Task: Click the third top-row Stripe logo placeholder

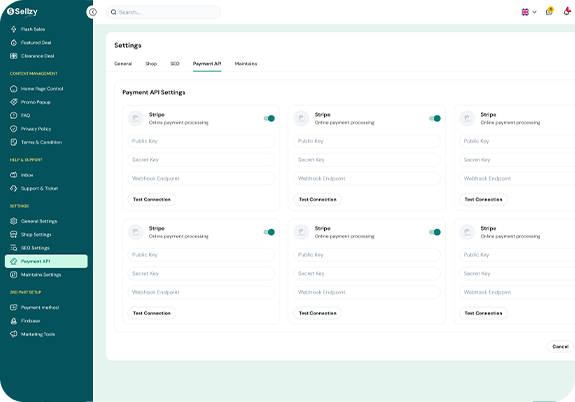Action: click(x=467, y=118)
